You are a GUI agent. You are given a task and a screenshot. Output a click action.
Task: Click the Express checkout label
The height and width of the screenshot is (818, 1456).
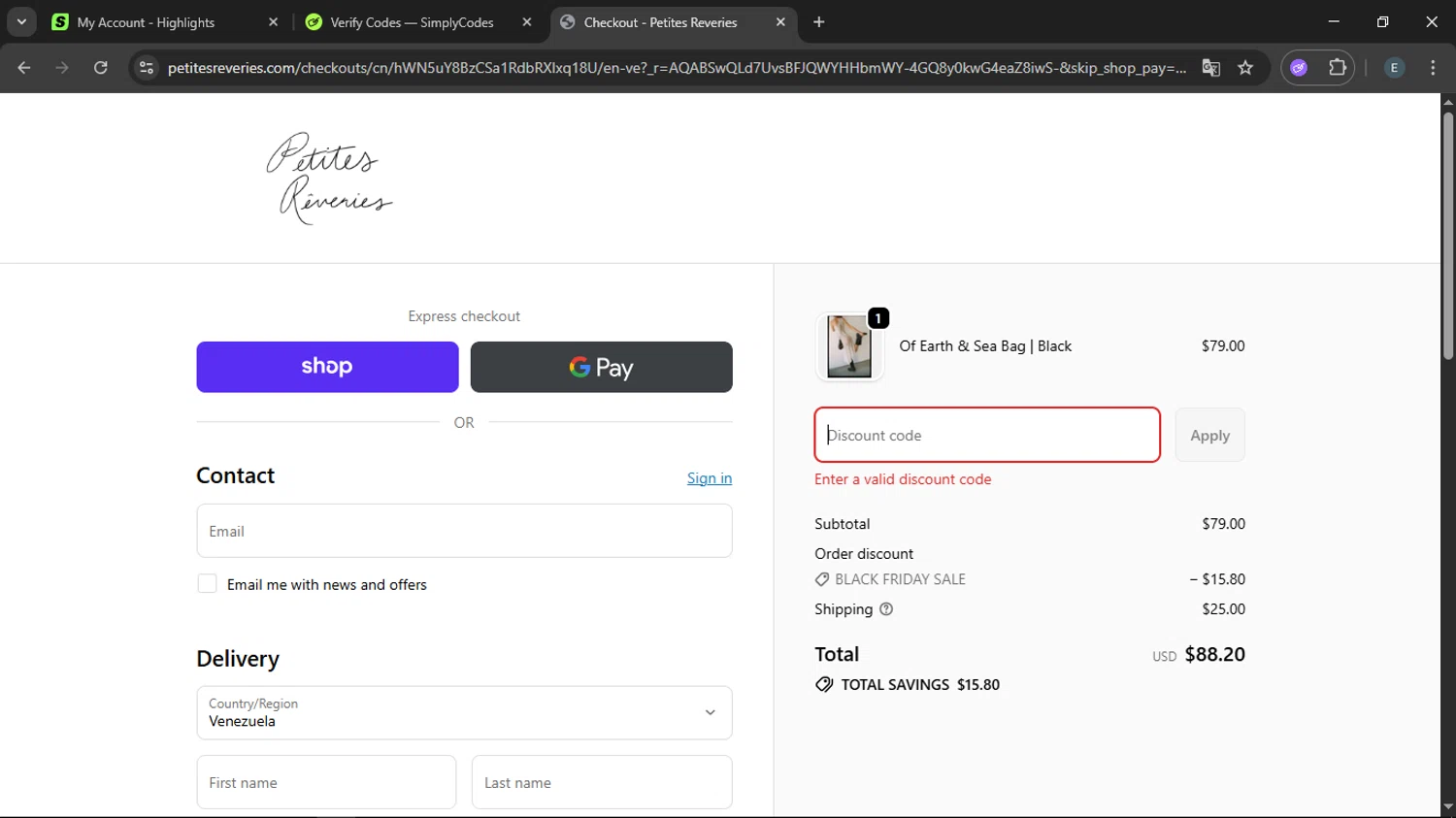coord(464,316)
